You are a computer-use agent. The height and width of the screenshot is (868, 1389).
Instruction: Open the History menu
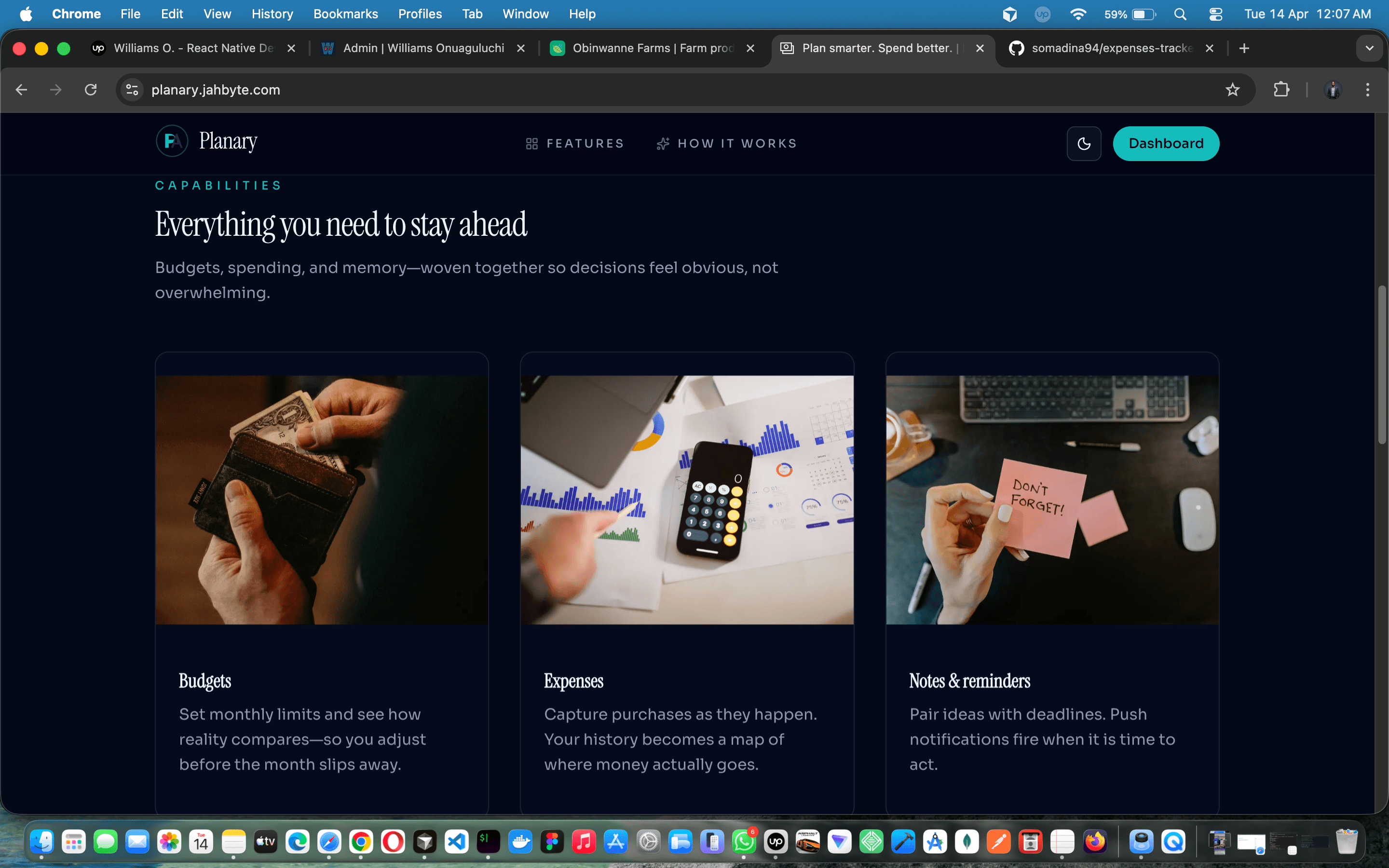(272, 14)
